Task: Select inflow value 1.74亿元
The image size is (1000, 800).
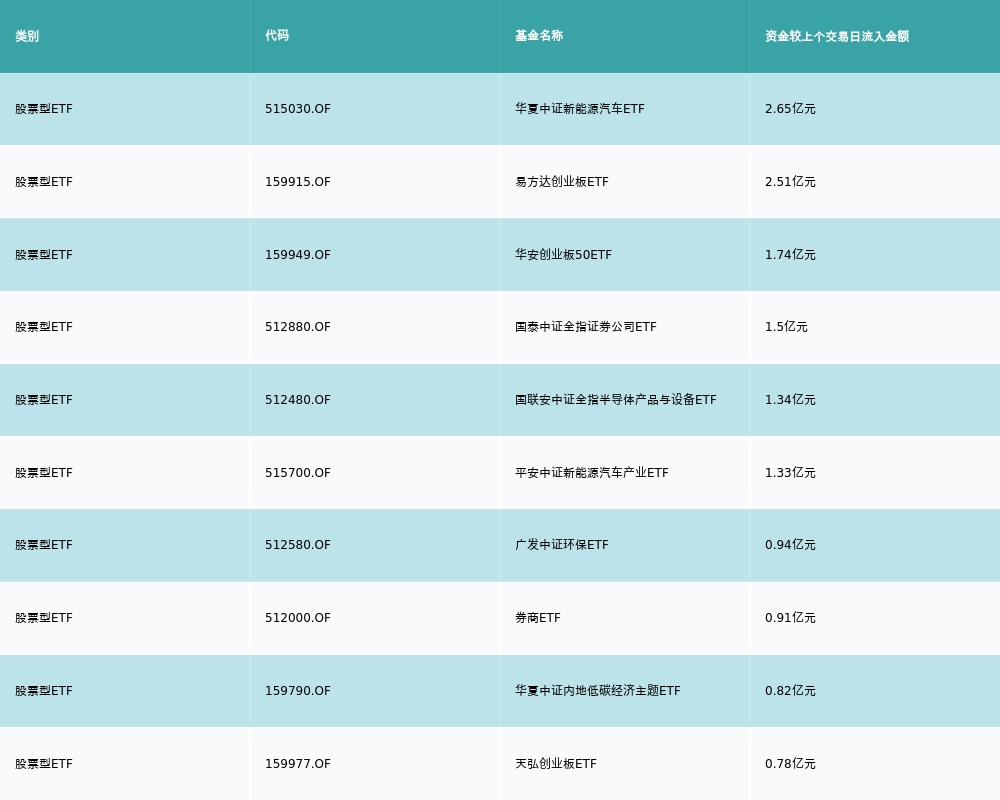Action: tap(790, 255)
